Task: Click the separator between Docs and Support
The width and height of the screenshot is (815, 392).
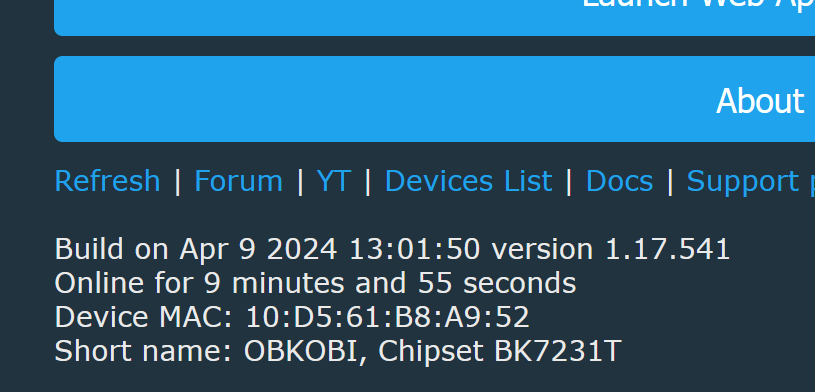Action: [x=670, y=181]
